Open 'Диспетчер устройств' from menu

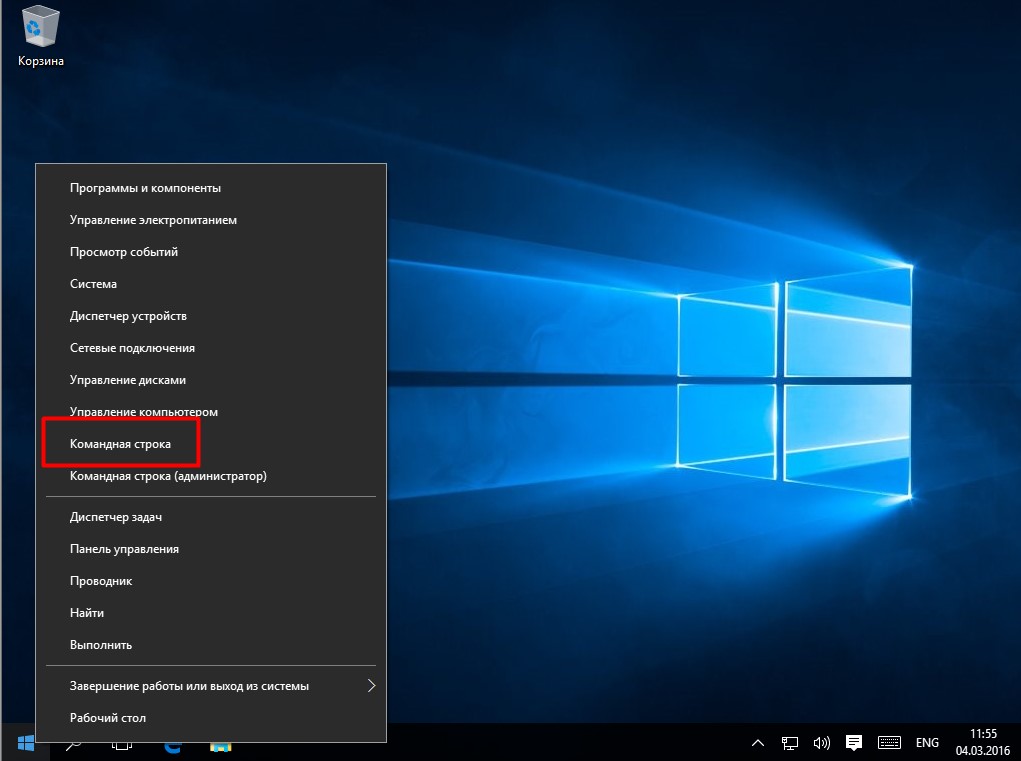click(x=128, y=316)
